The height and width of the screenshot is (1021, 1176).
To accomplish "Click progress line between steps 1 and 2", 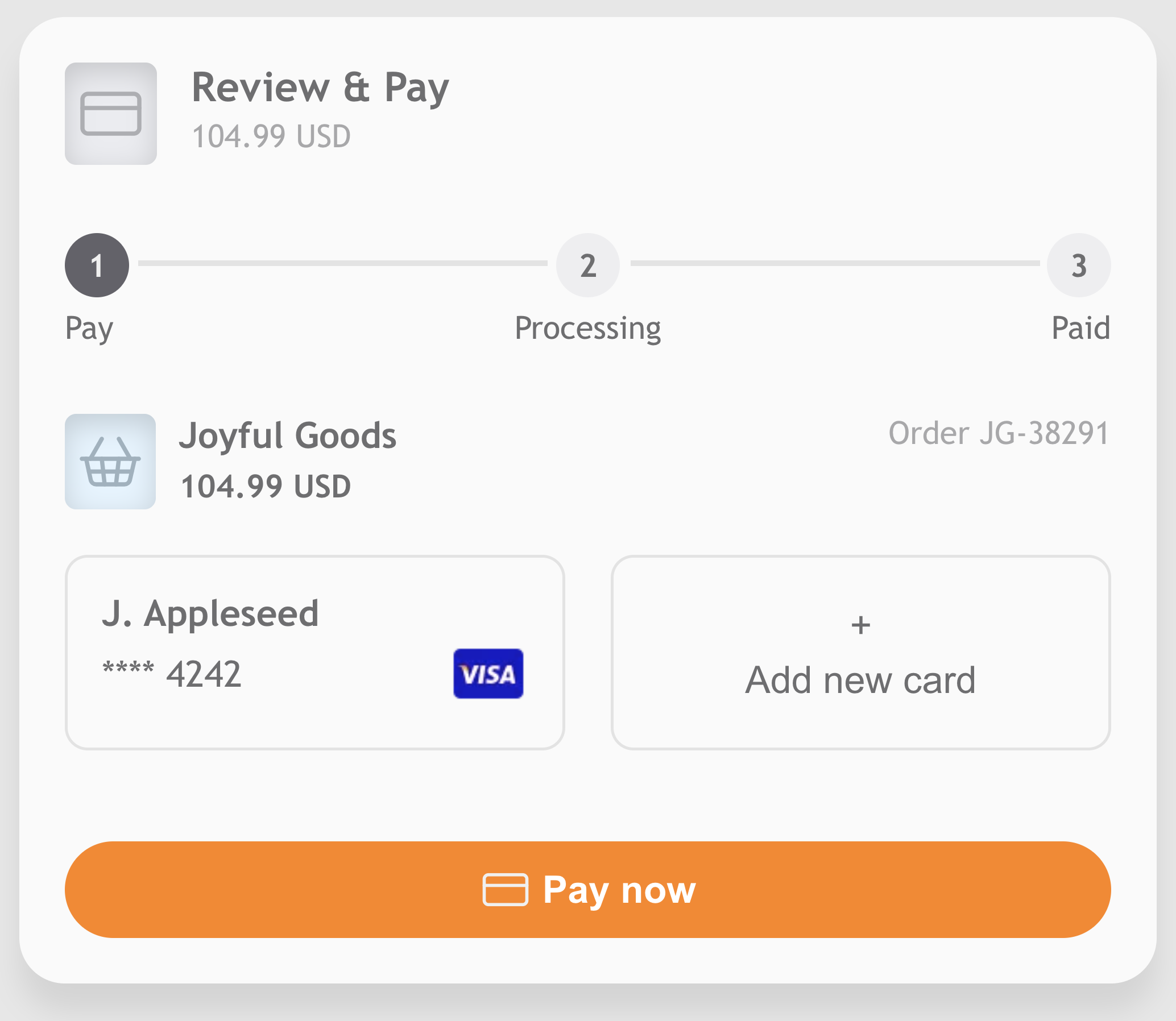I will 342,263.
